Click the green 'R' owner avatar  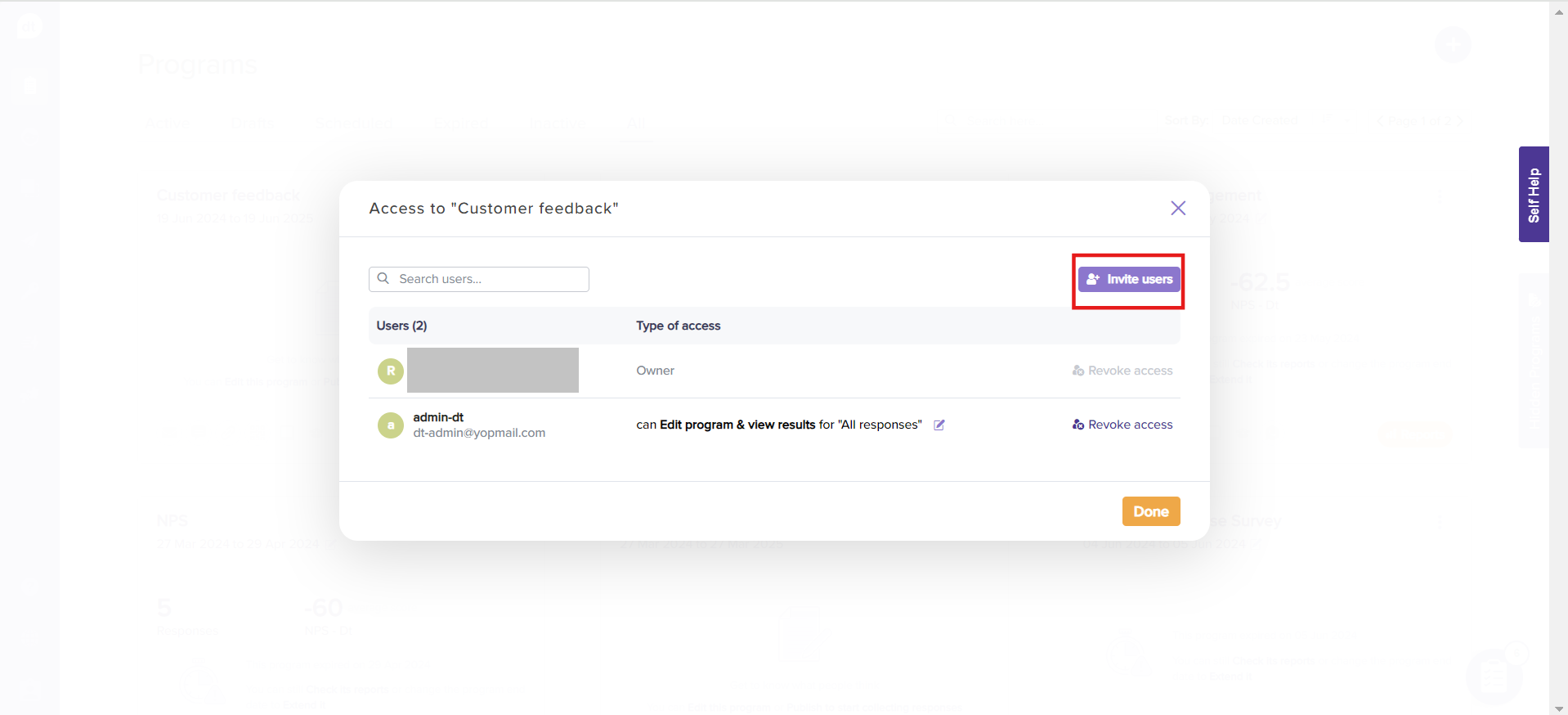tap(391, 371)
